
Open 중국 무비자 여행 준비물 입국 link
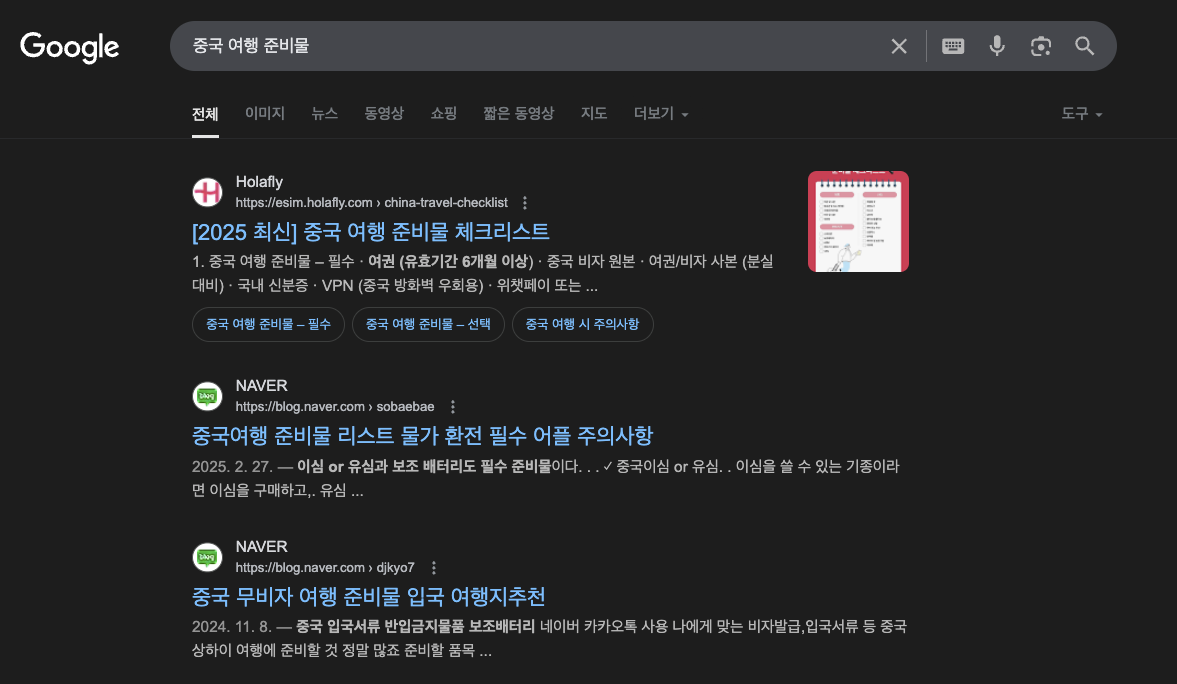[x=369, y=597]
